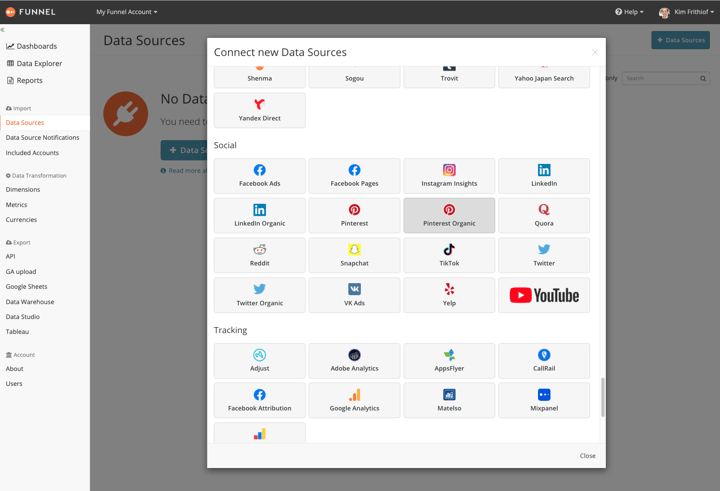Go to Dimensions page
Viewport: 720px width, 491px height.
point(23,189)
